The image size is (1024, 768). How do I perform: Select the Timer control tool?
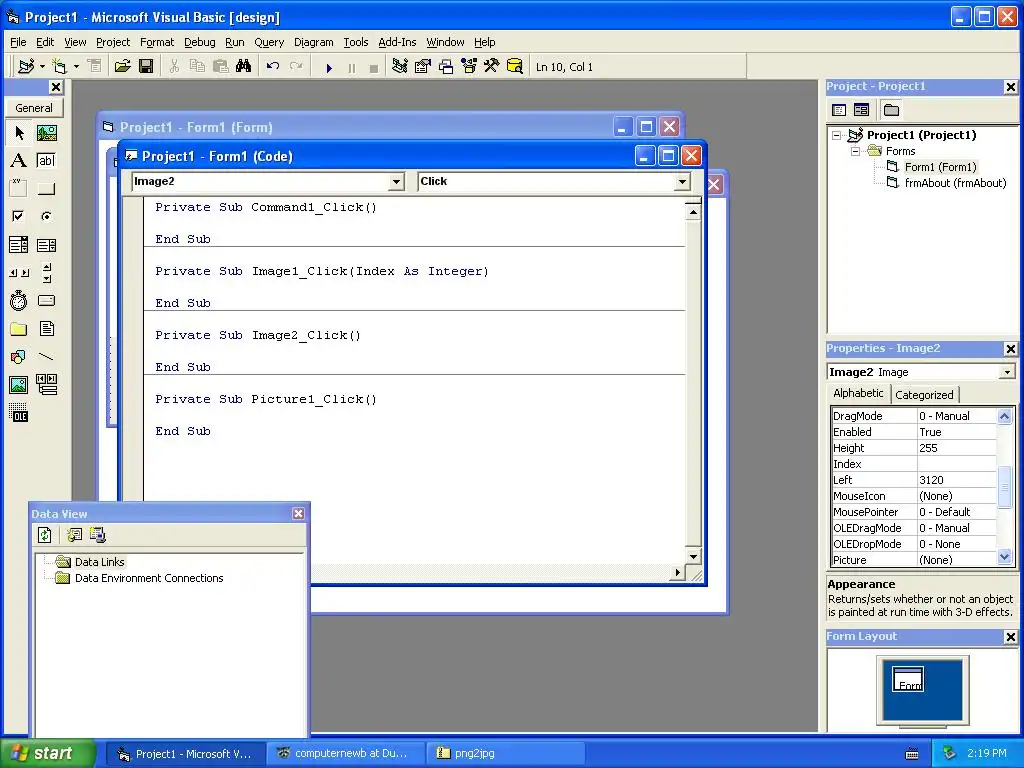pos(19,300)
